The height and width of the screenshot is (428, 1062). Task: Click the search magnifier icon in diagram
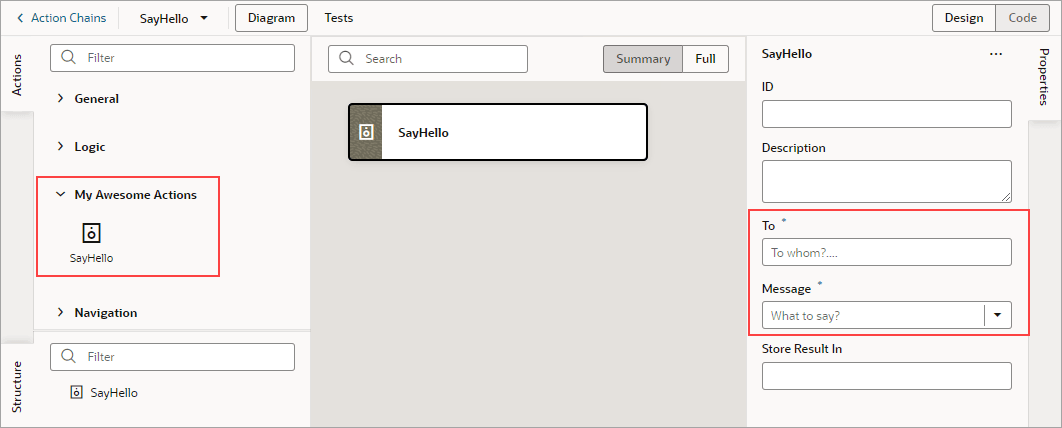(x=347, y=59)
